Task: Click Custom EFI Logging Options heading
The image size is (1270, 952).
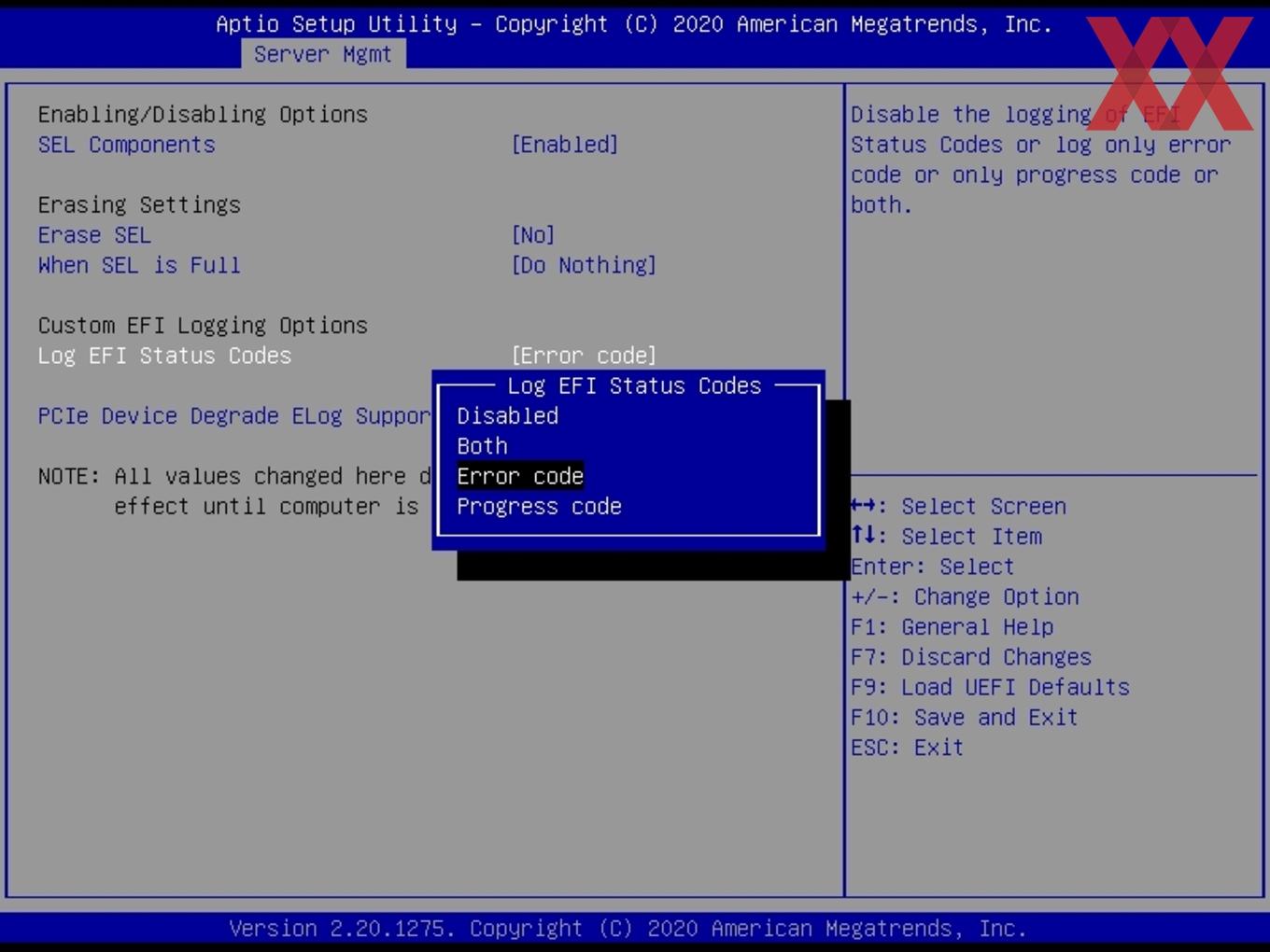Action: (x=203, y=326)
